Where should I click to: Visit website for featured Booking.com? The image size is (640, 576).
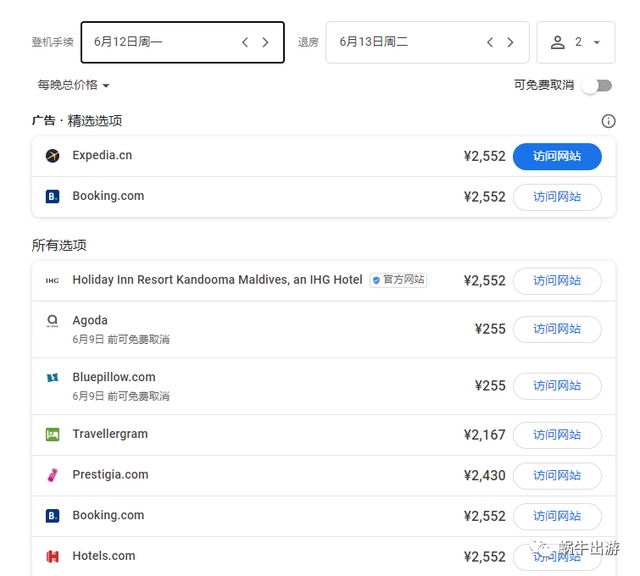point(557,197)
